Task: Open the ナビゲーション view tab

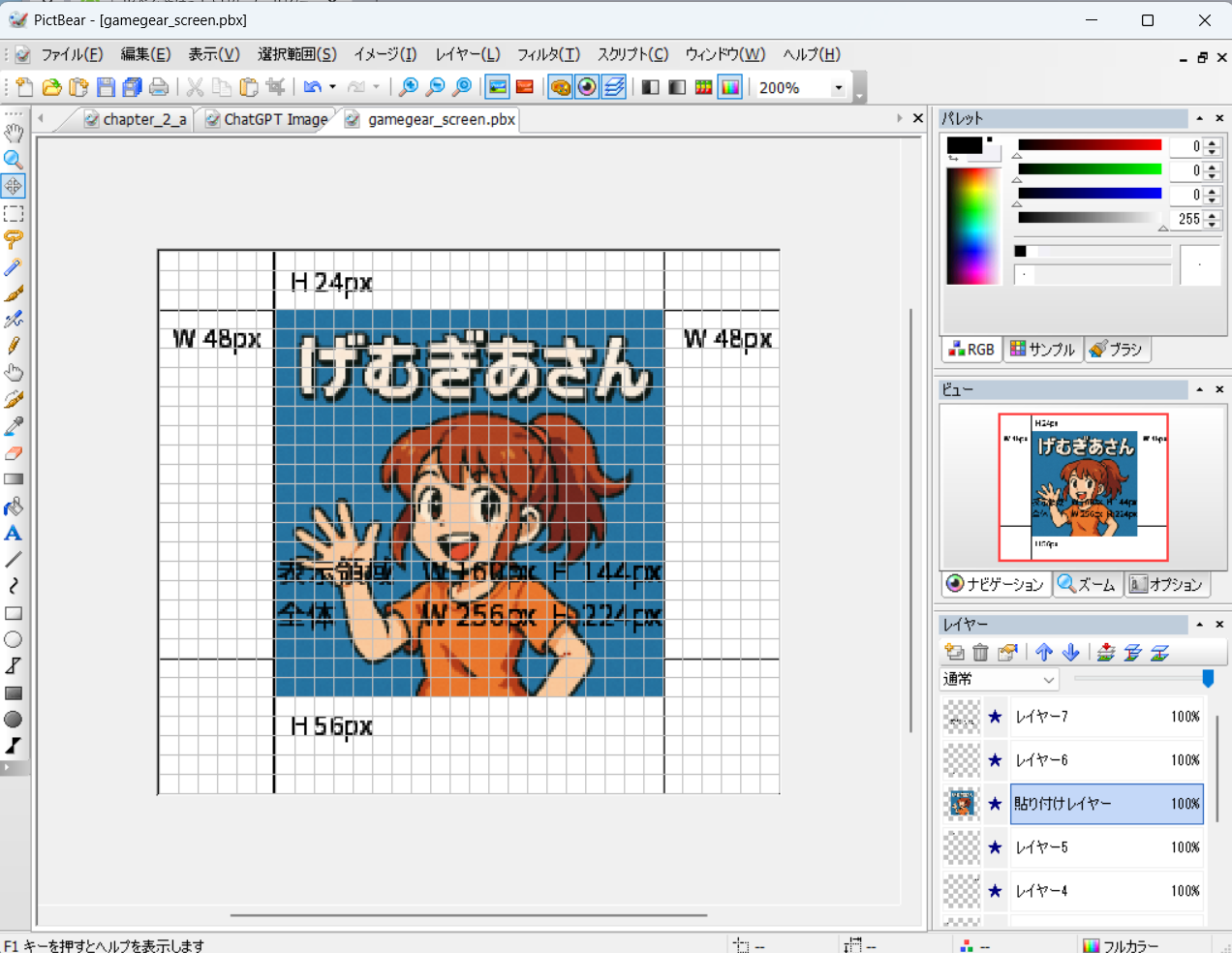Action: point(996,584)
